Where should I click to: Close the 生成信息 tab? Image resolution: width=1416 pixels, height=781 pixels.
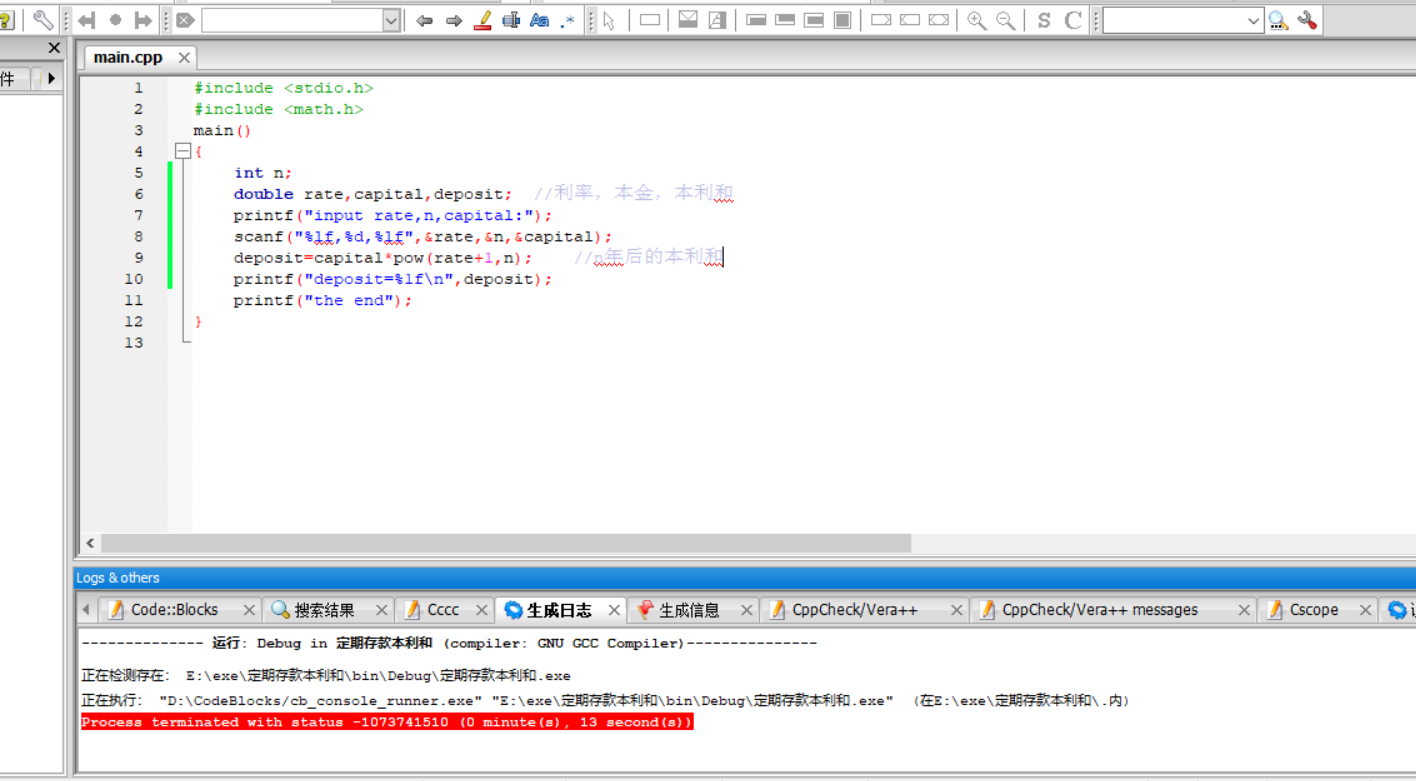pos(746,610)
